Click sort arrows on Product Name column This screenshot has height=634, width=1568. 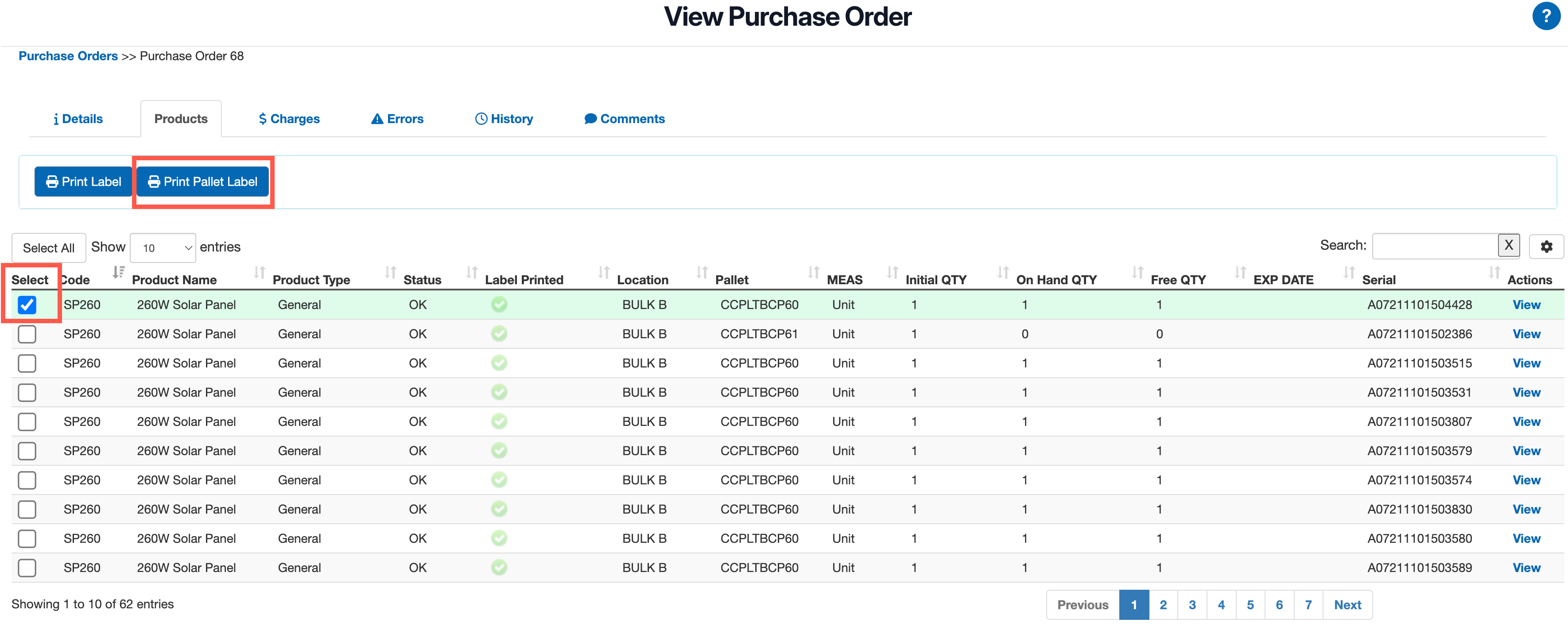260,272
